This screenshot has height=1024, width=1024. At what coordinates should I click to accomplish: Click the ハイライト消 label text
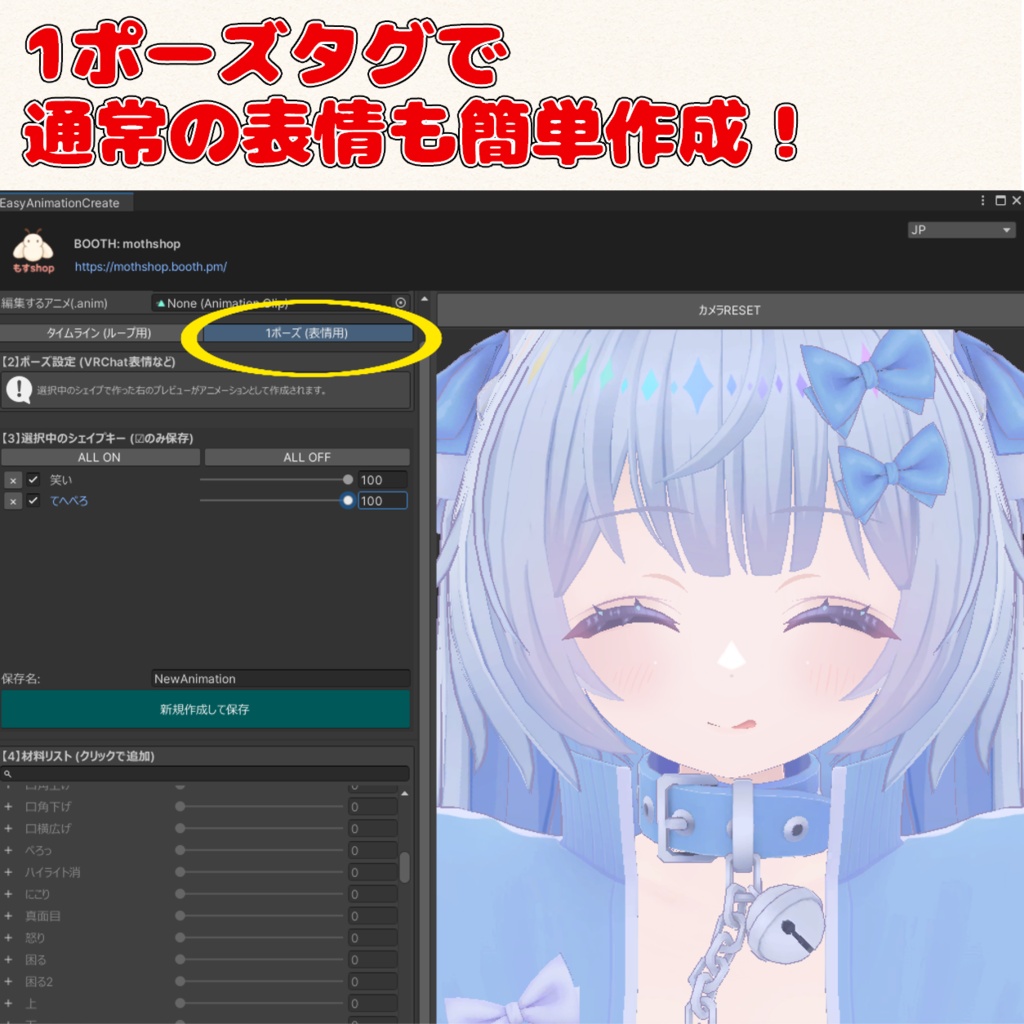coord(52,872)
